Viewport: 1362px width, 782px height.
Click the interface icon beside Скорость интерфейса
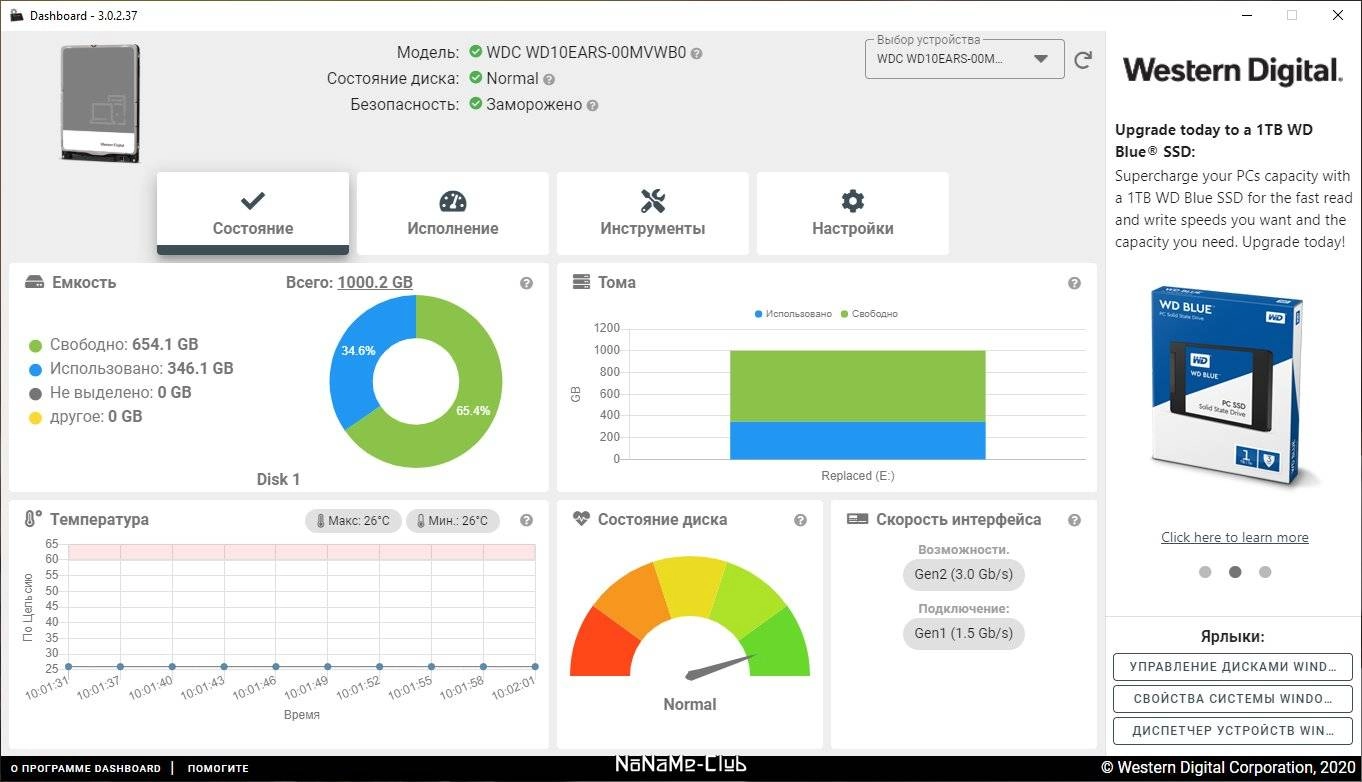tap(857, 519)
